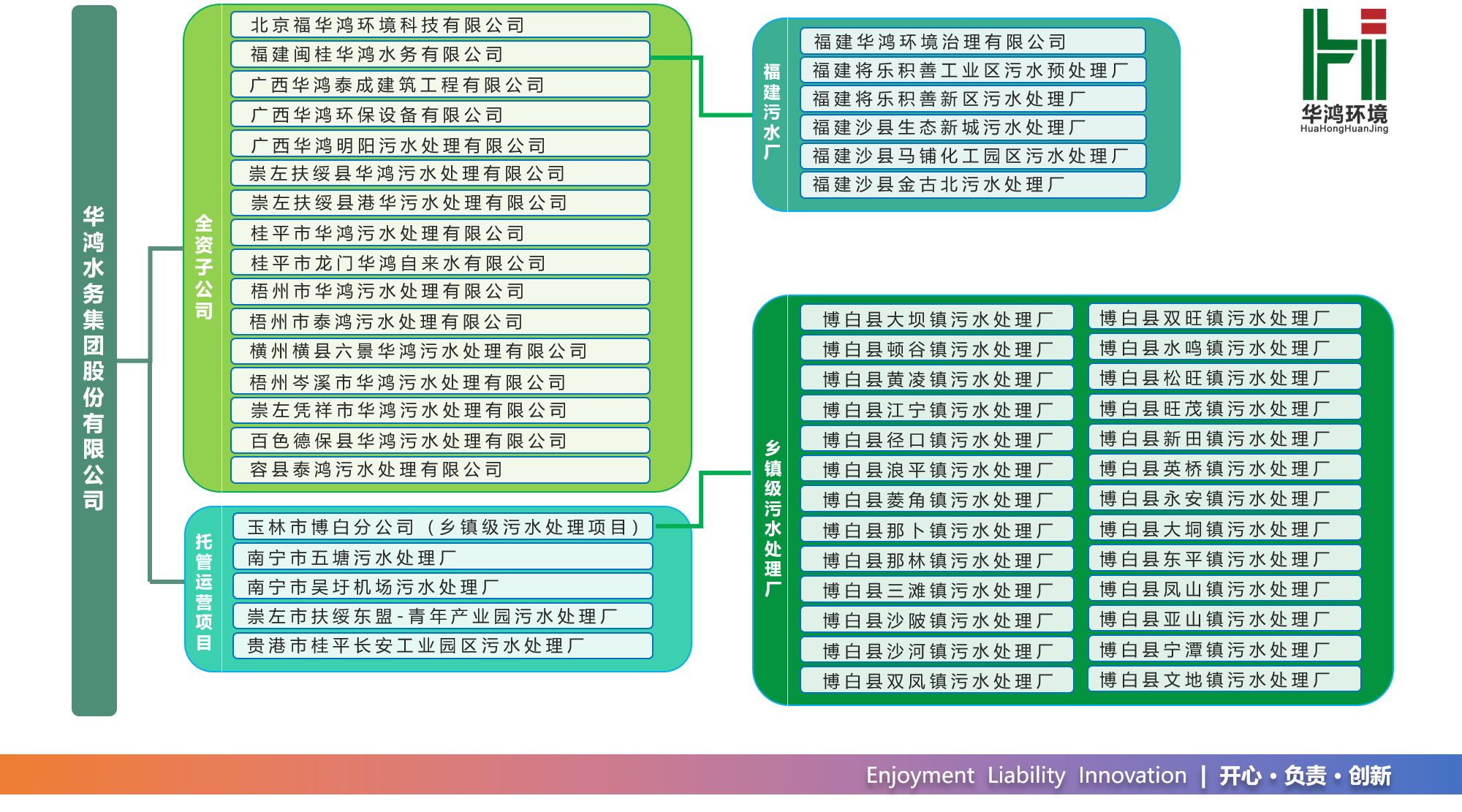Select 容县泰鸿污水处理有限公司 box

click(x=440, y=469)
